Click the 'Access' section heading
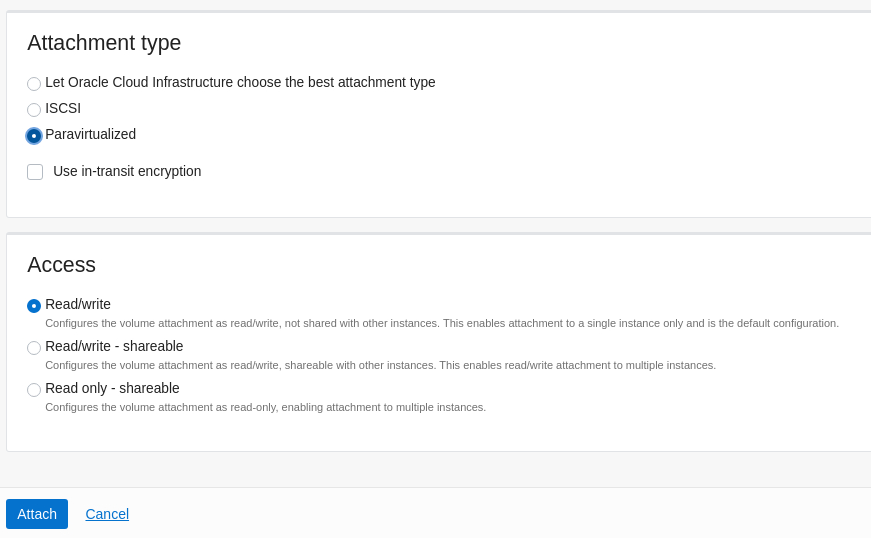Viewport: 871px width, 538px height. [61, 265]
